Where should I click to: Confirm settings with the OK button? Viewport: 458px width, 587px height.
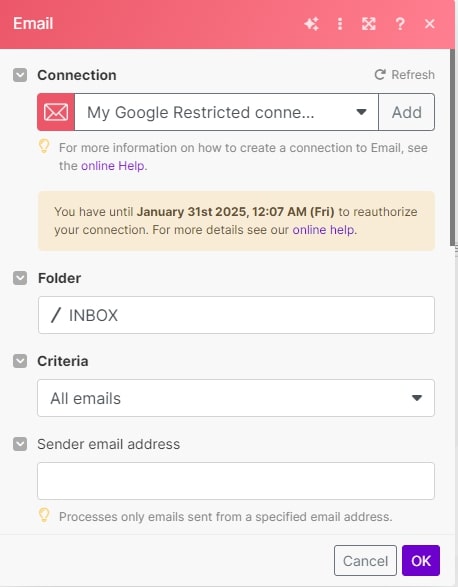pos(421,560)
